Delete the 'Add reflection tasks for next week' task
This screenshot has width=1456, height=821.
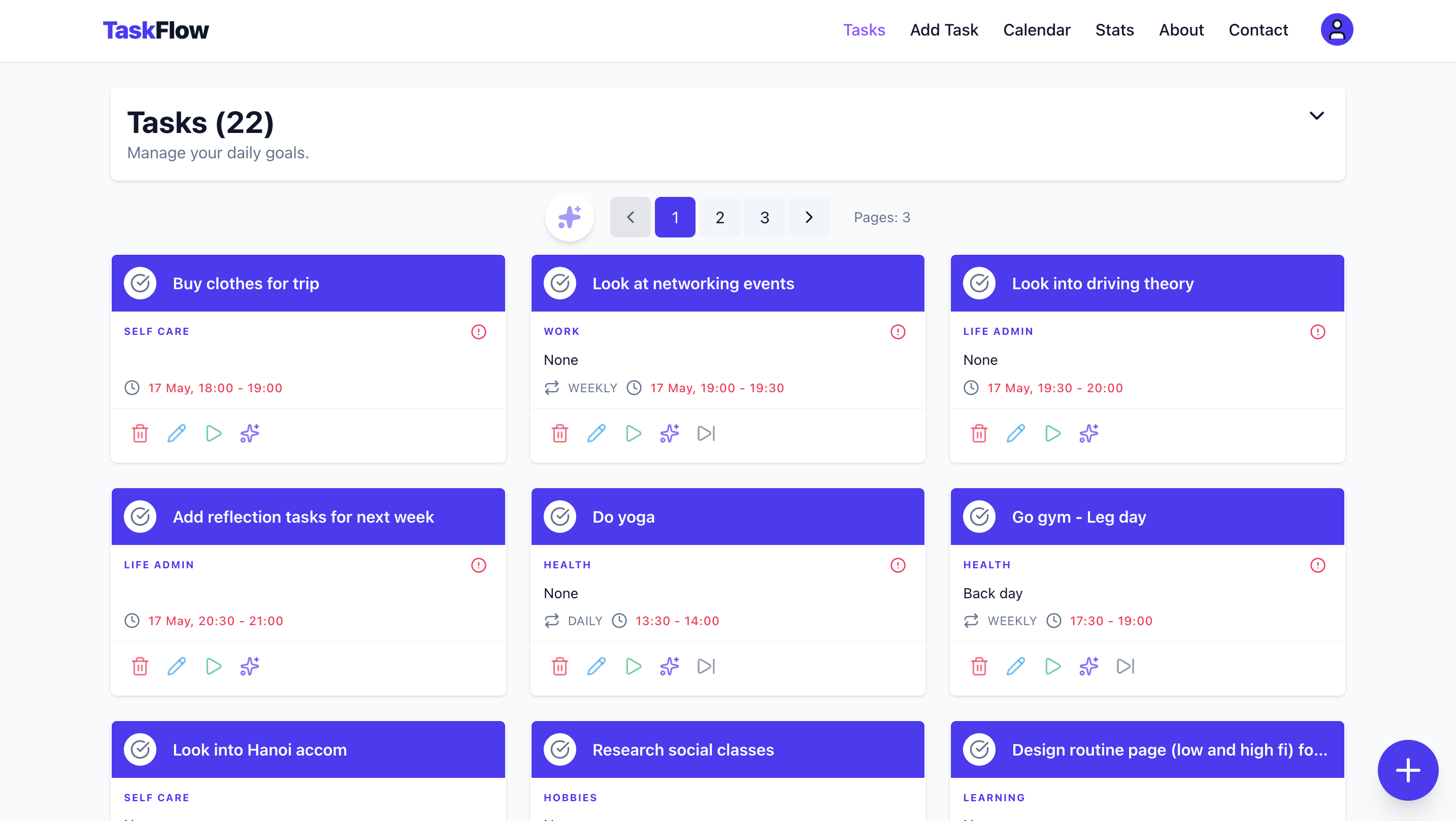(x=140, y=666)
